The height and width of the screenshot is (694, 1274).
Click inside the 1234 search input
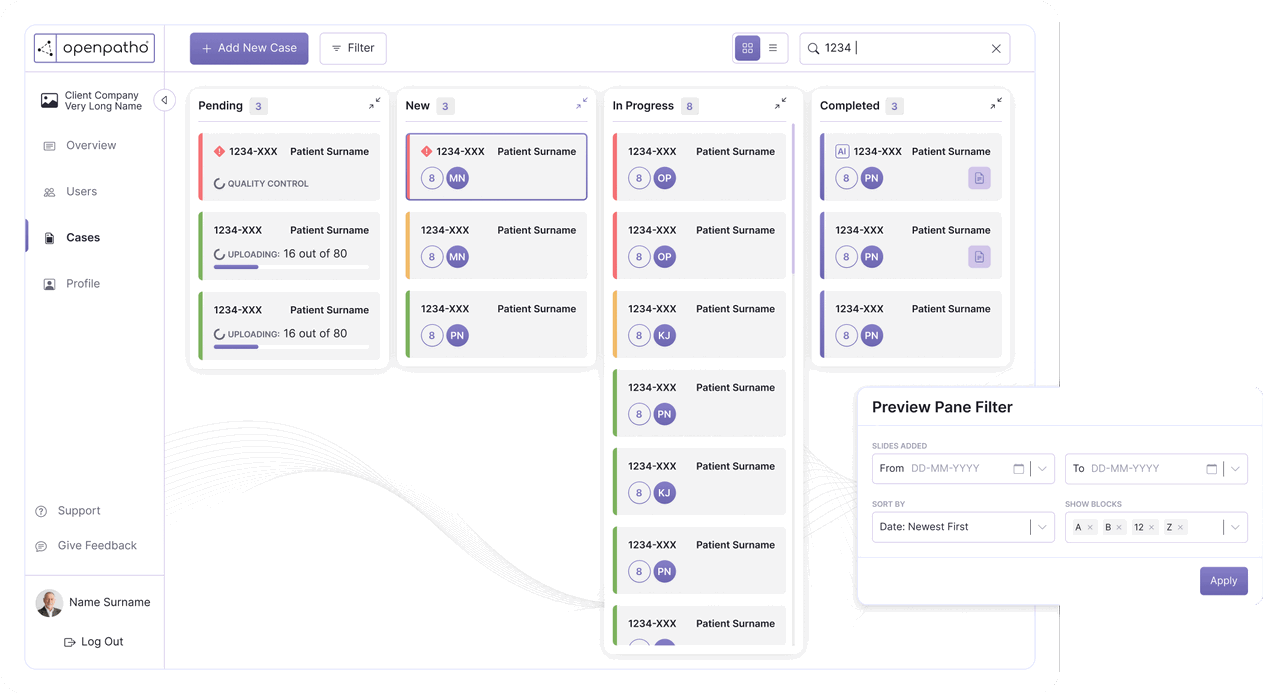(880, 47)
